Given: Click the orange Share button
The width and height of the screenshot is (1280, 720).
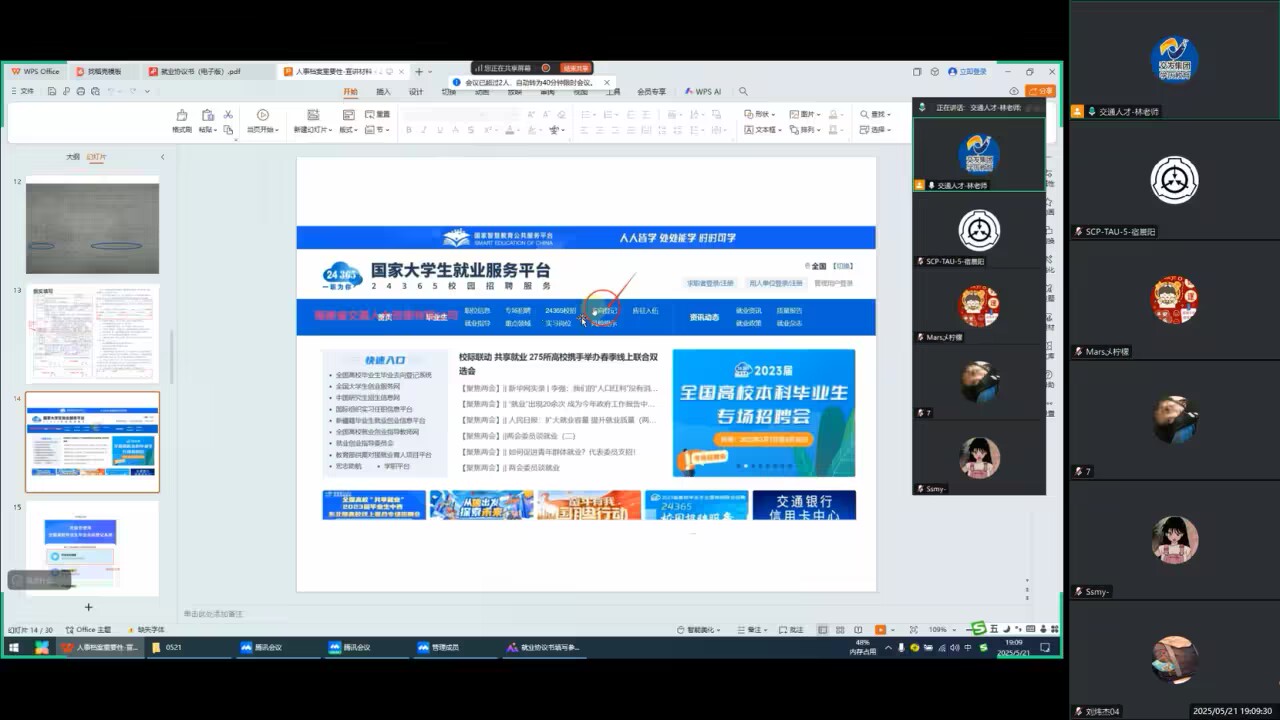Looking at the screenshot, I should (1042, 91).
